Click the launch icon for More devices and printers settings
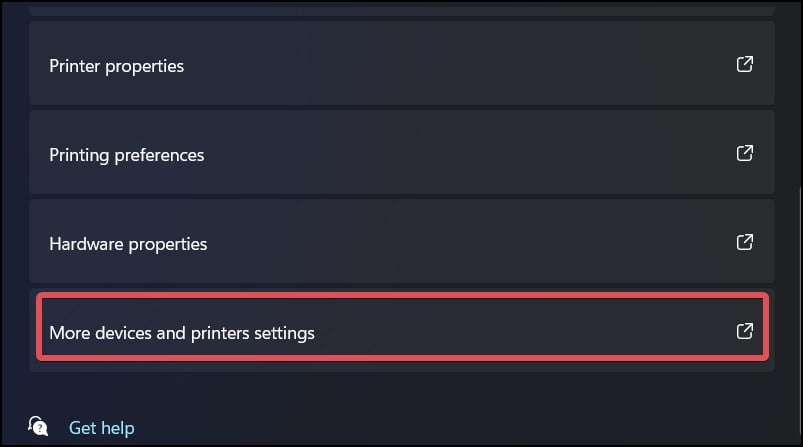The height and width of the screenshot is (447, 803). point(745,331)
